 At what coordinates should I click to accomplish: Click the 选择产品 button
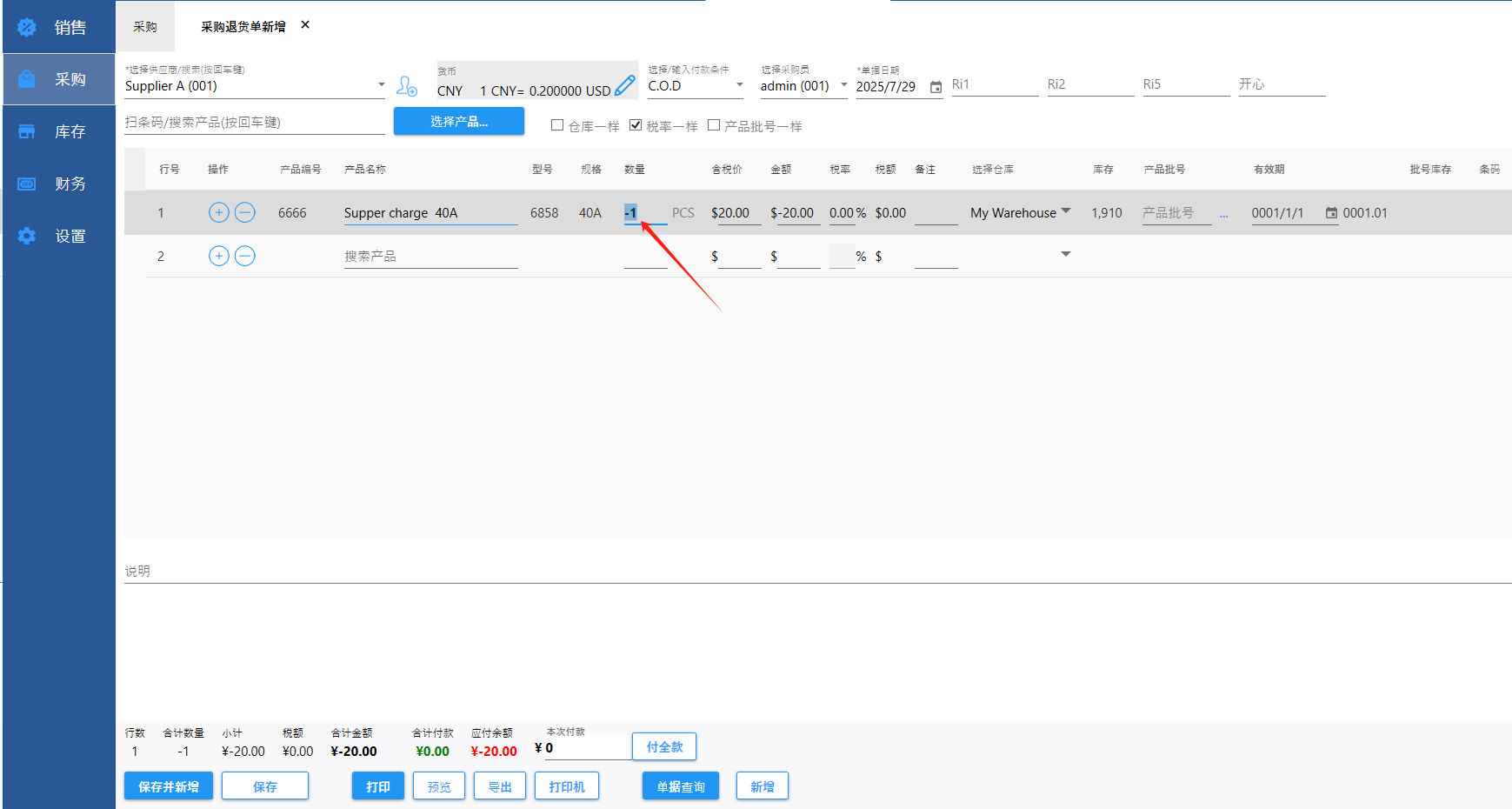tap(458, 122)
